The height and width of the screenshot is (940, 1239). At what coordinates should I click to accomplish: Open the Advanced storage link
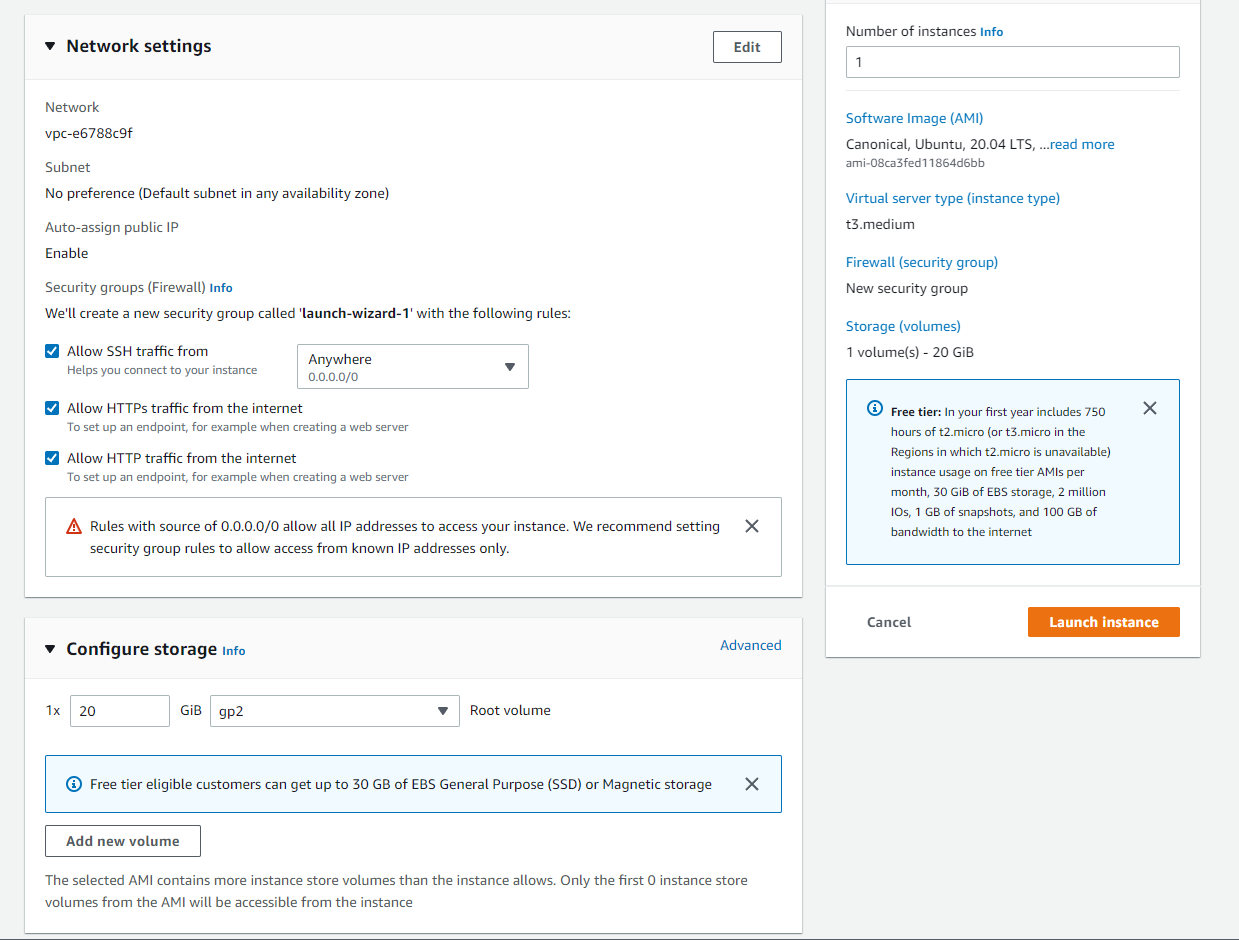pyautogui.click(x=750, y=645)
